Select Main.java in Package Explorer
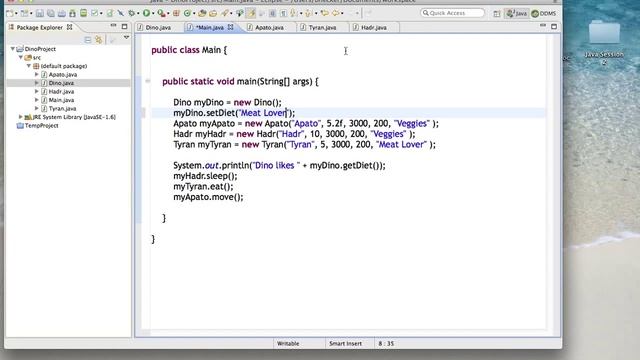 point(61,100)
